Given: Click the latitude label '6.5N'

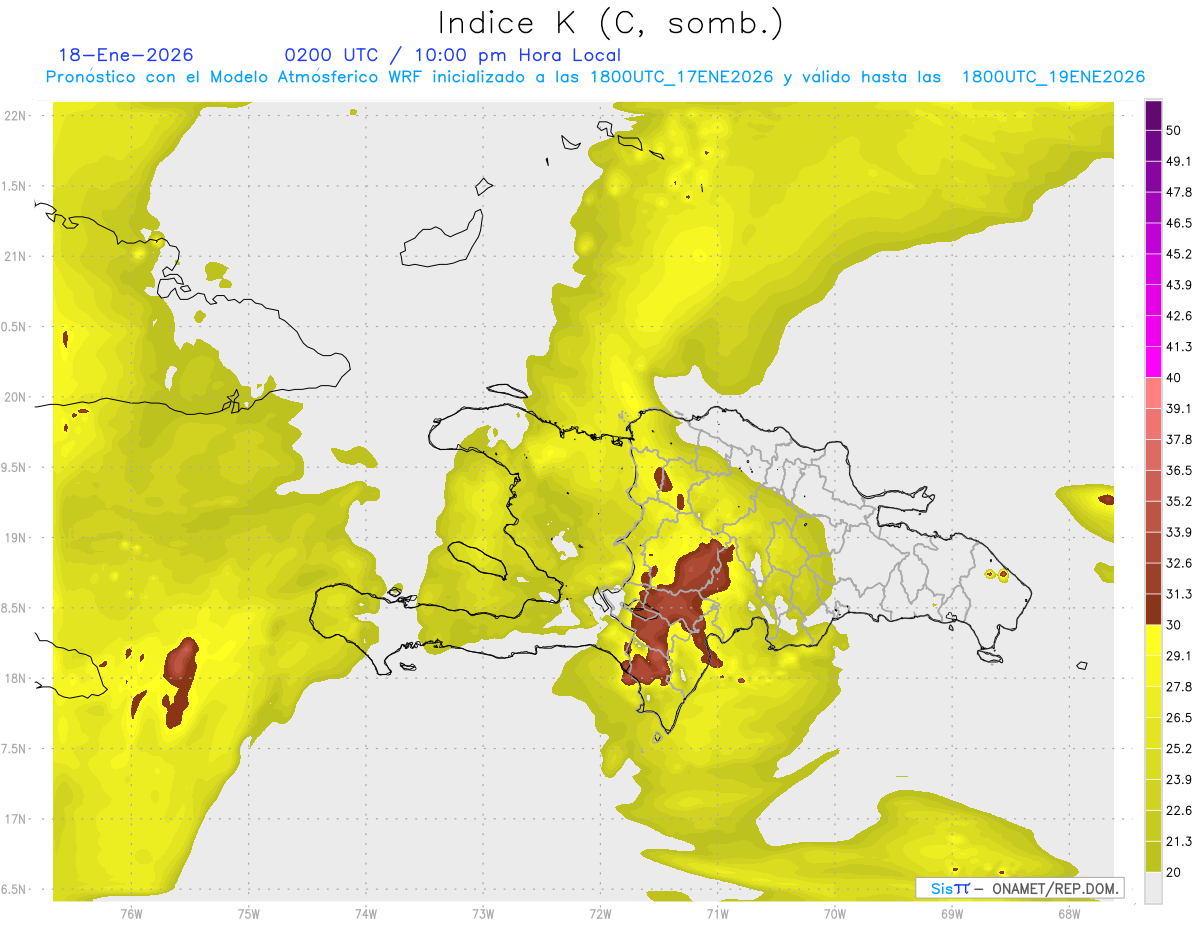Looking at the screenshot, I should 12,889.
